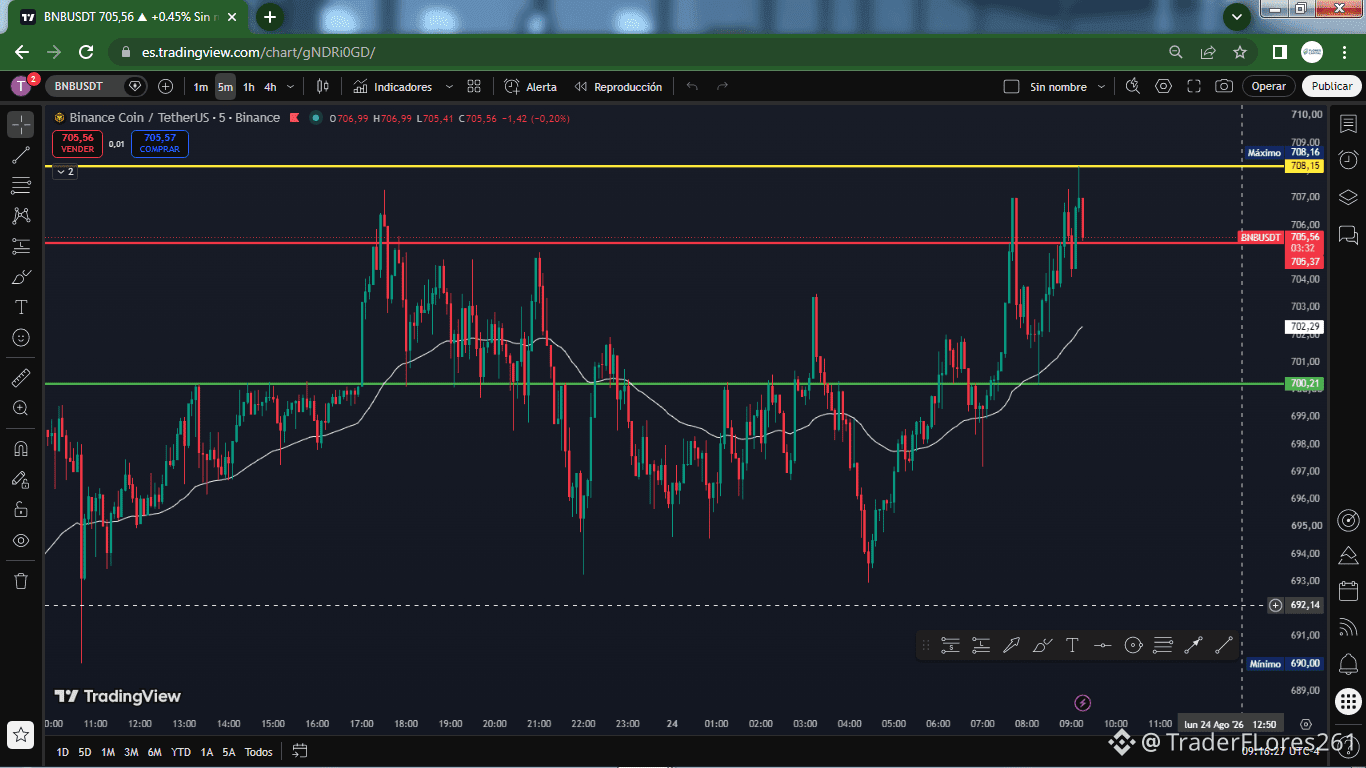
Task: Open the Sin nombre layout dropdown arrow
Action: [1101, 87]
